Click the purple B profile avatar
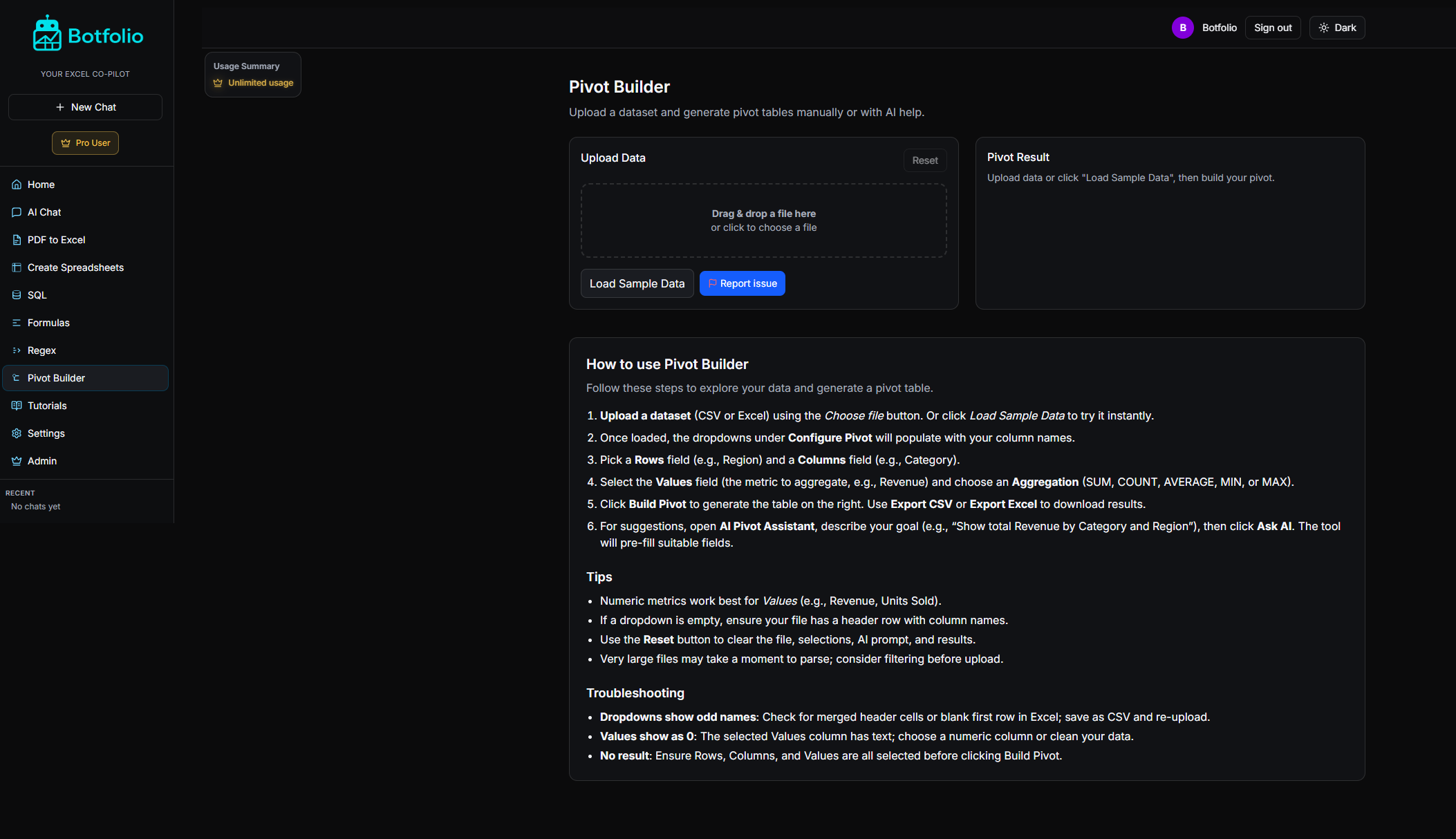This screenshot has width=1456, height=839. point(1182,28)
